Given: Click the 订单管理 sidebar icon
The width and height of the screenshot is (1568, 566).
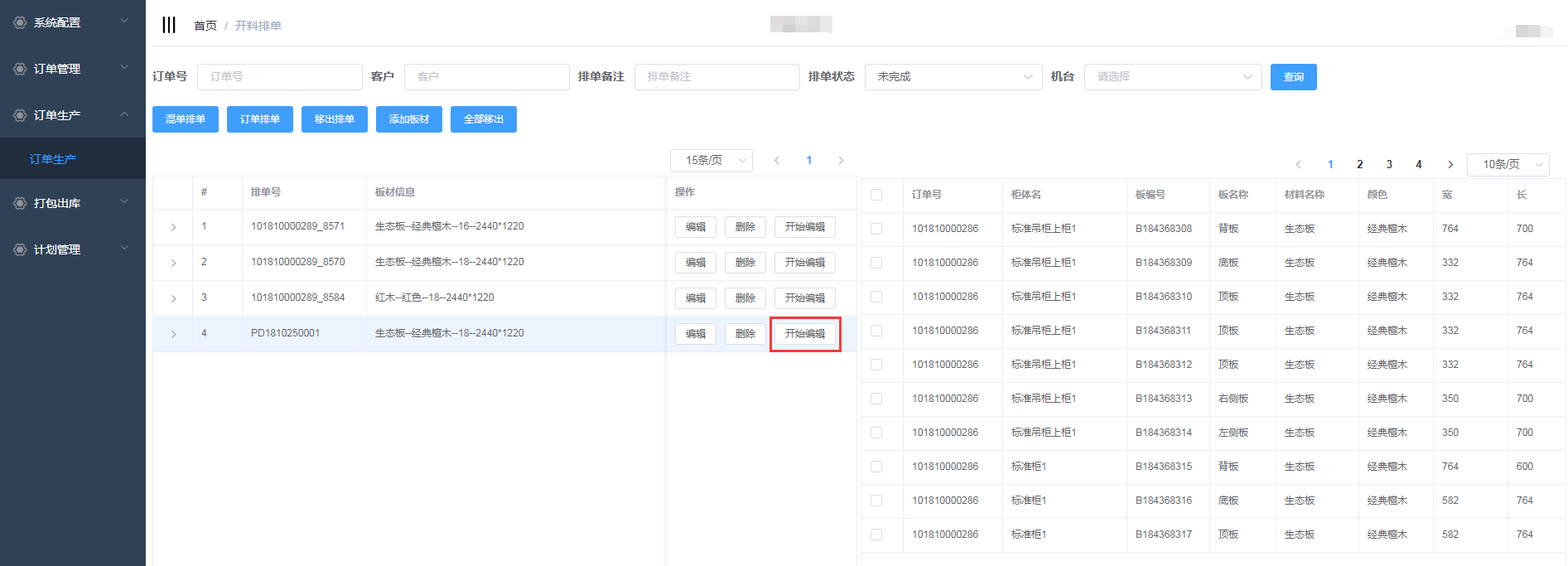Looking at the screenshot, I should (20, 69).
